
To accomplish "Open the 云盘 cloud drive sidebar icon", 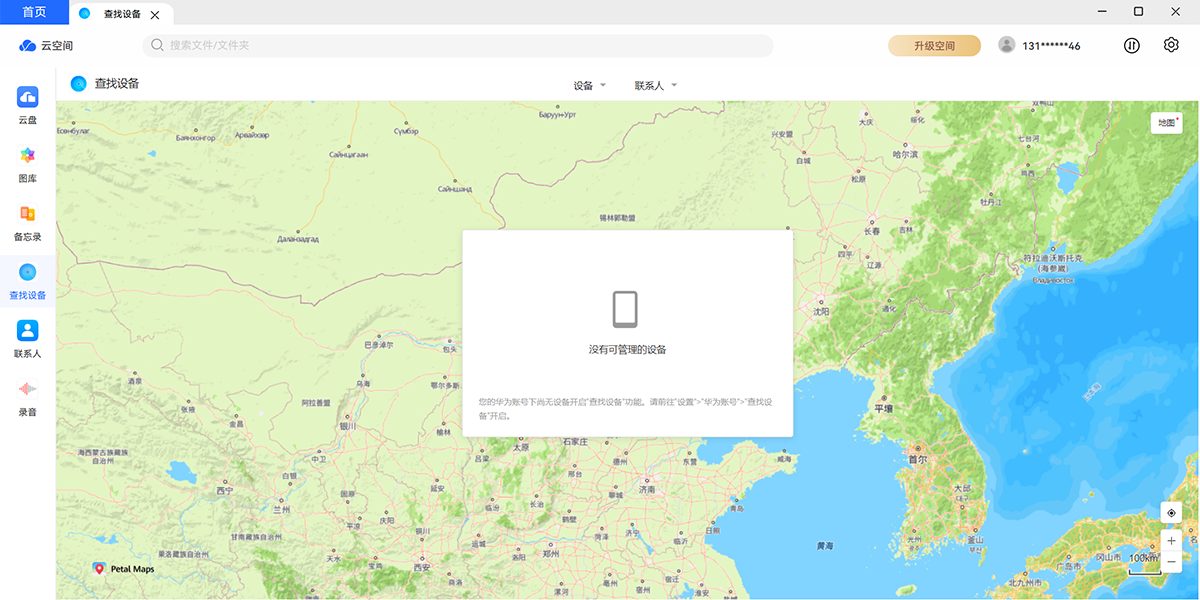I will 27,97.
